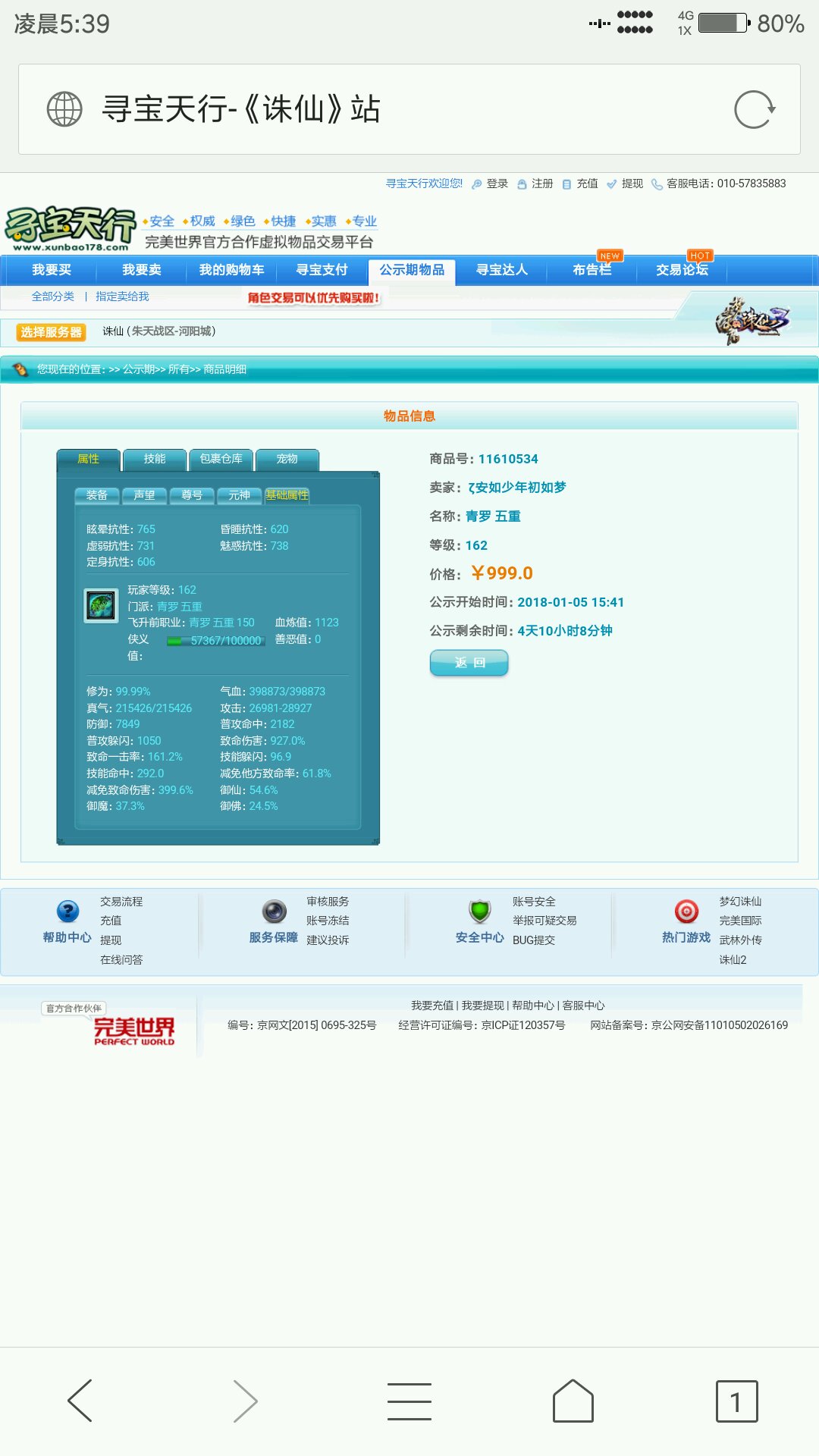This screenshot has width=819, height=1456.
Task: Open the 在线问答 help link
Action: pos(121,960)
